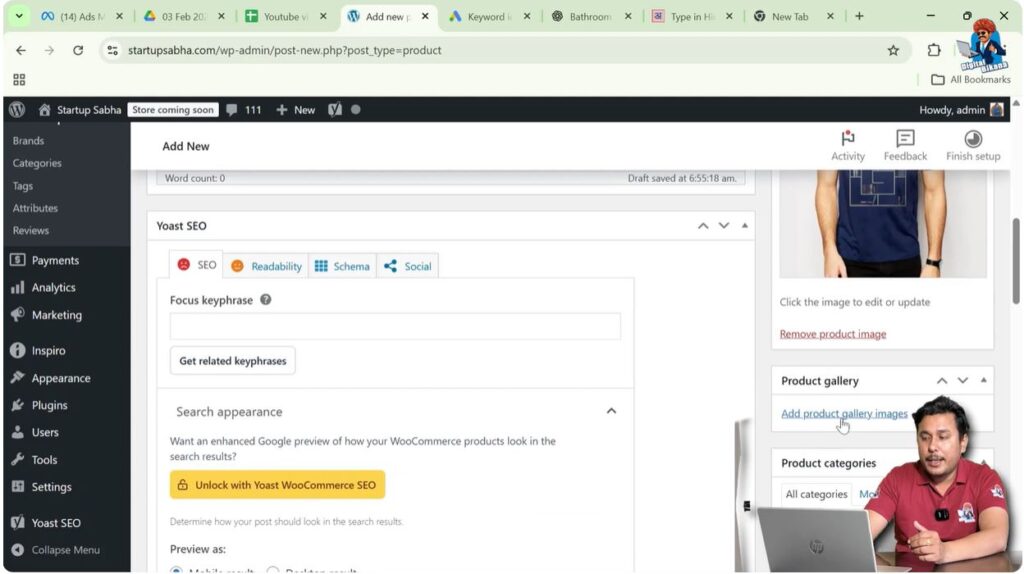Open the Activity panel

pos(848,146)
